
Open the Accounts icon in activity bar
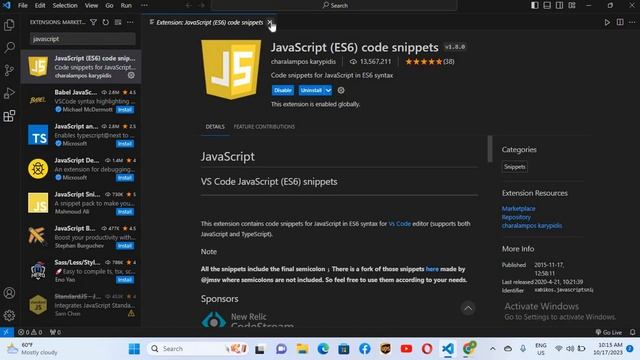9,293
